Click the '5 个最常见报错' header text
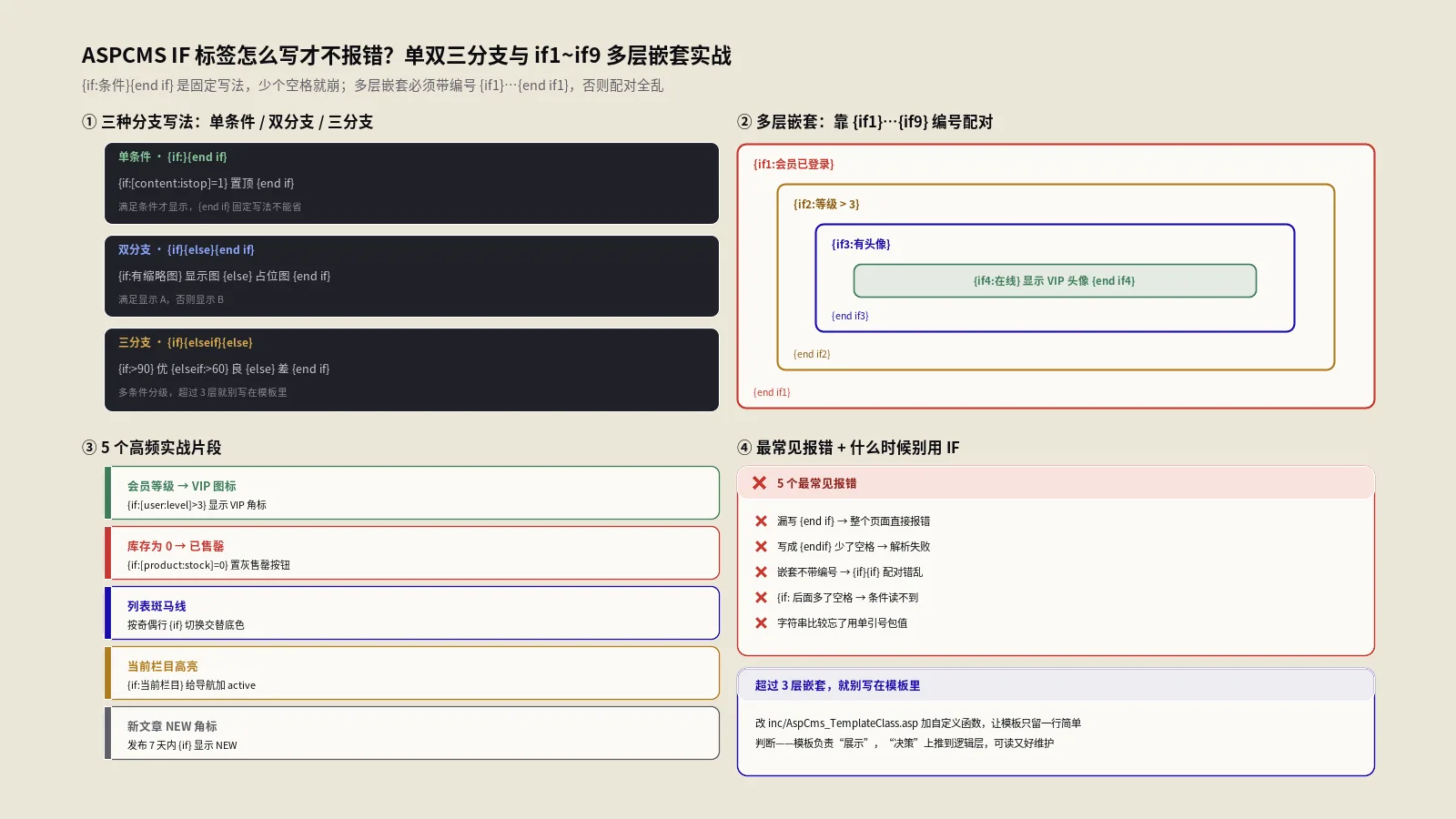Image resolution: width=1456 pixels, height=819 pixels. pos(816,483)
